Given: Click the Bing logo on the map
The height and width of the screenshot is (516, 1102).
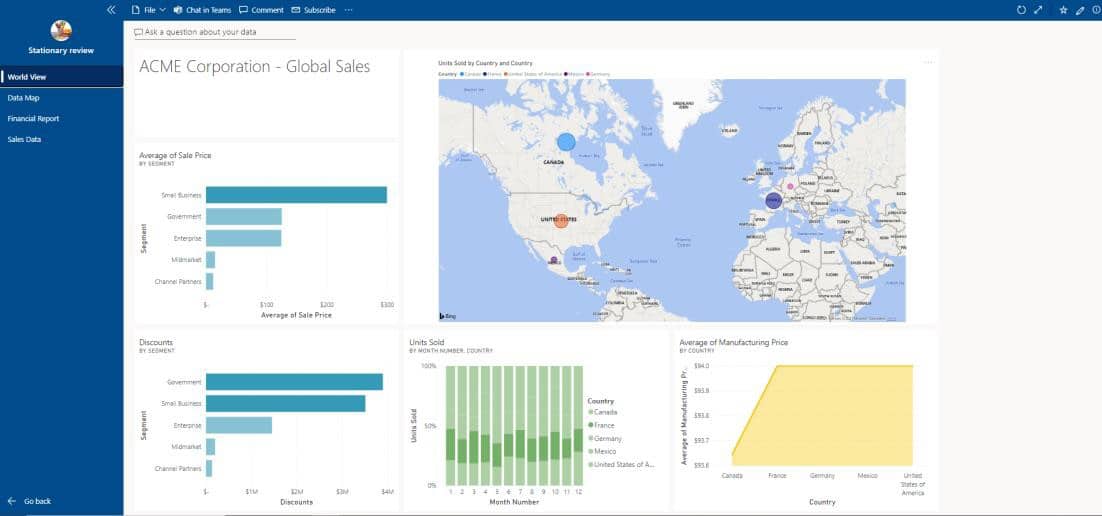Looking at the screenshot, I should click(x=448, y=316).
